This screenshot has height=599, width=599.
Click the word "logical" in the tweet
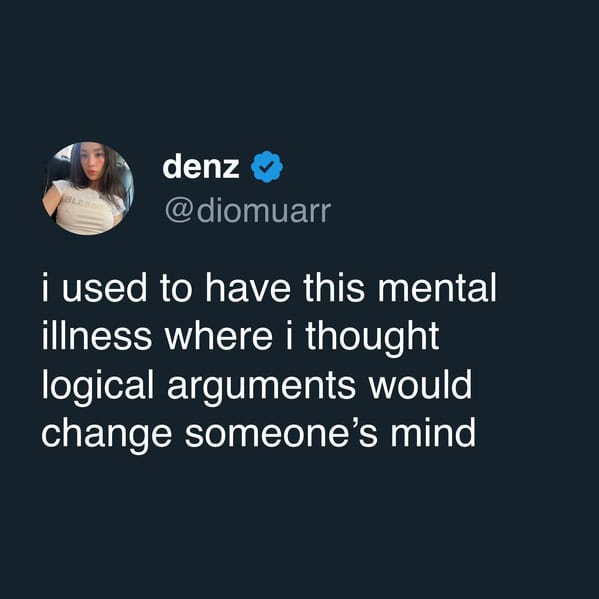point(98,386)
